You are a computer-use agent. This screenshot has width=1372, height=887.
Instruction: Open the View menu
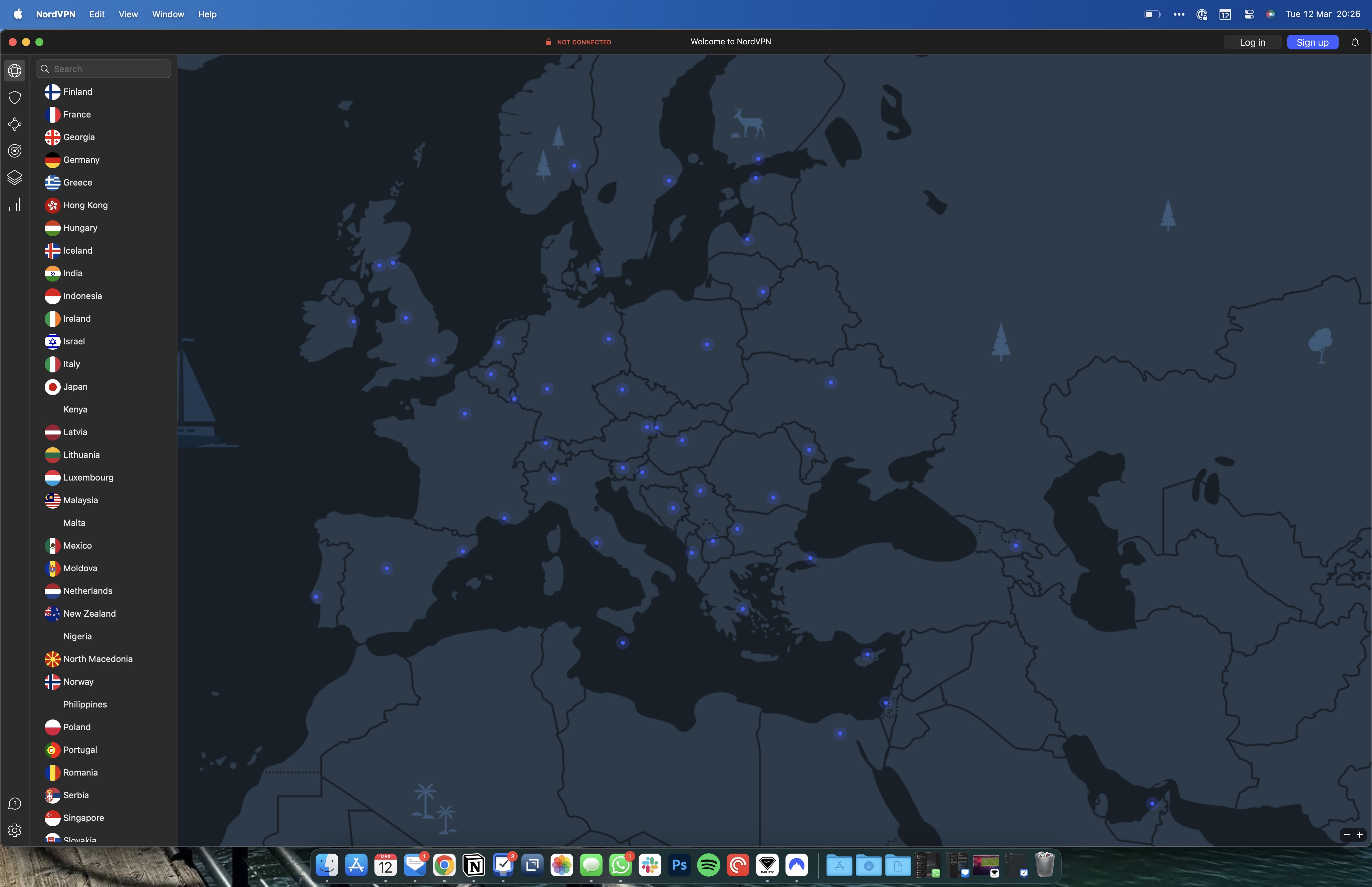128,14
